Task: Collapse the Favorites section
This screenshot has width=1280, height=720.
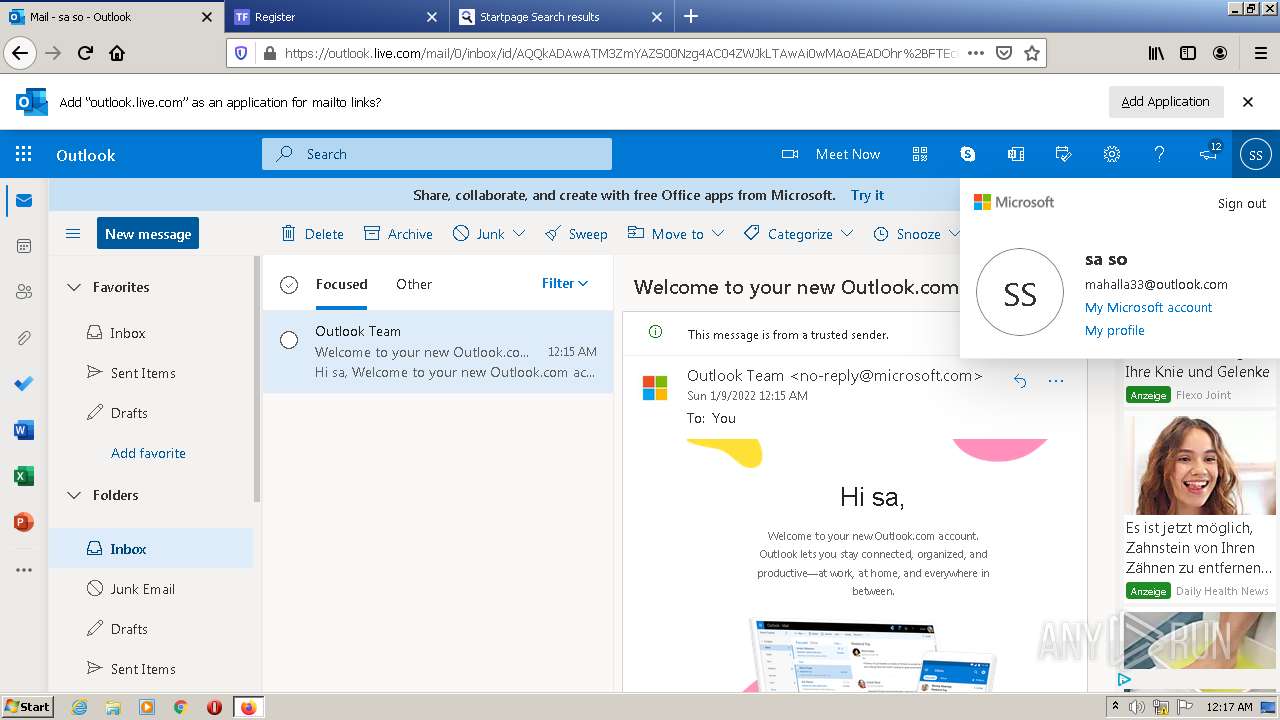Action: (x=74, y=287)
